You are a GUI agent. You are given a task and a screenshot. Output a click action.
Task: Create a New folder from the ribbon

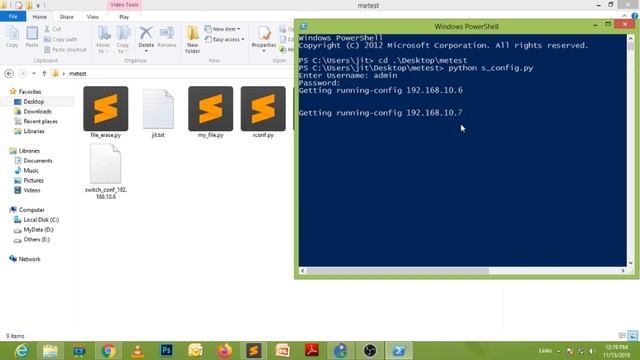[192, 40]
